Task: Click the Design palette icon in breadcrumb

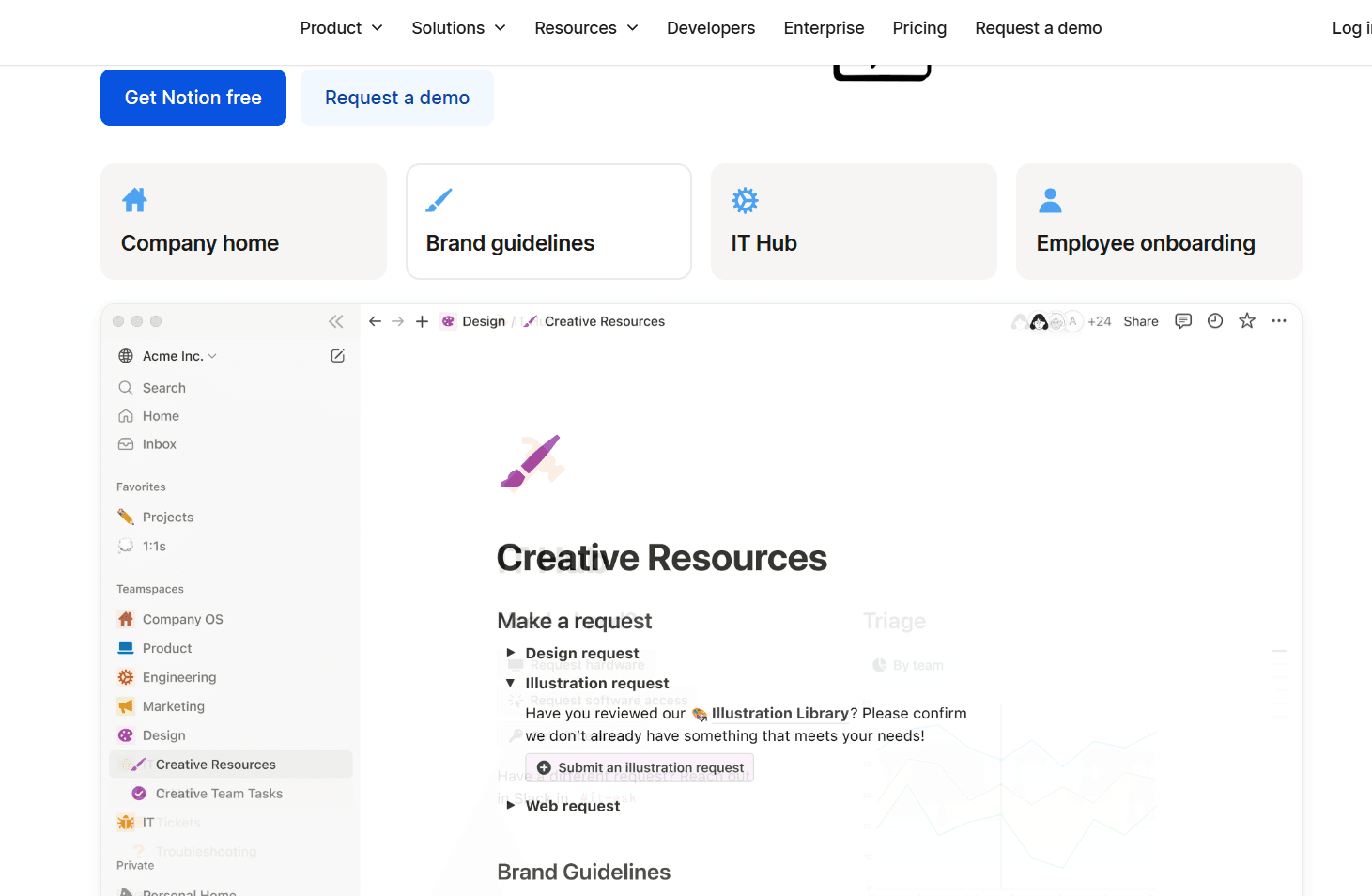Action: (x=448, y=321)
